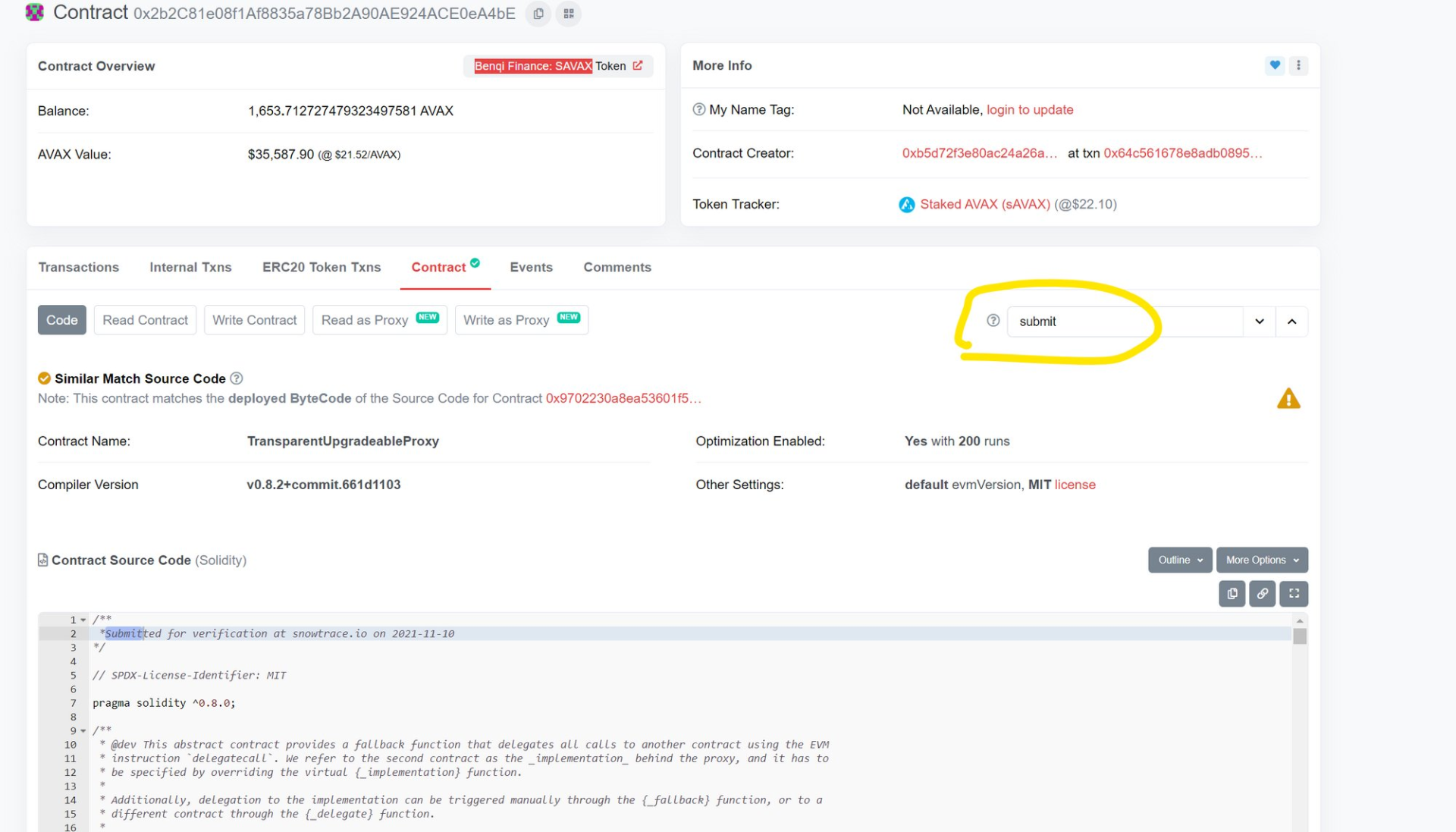Click the submit search input field
This screenshot has height=832, width=1456.
pyautogui.click(x=1122, y=322)
